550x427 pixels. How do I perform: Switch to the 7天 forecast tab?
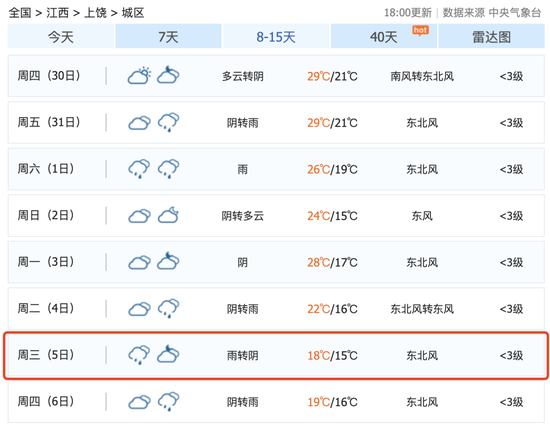[x=168, y=36]
